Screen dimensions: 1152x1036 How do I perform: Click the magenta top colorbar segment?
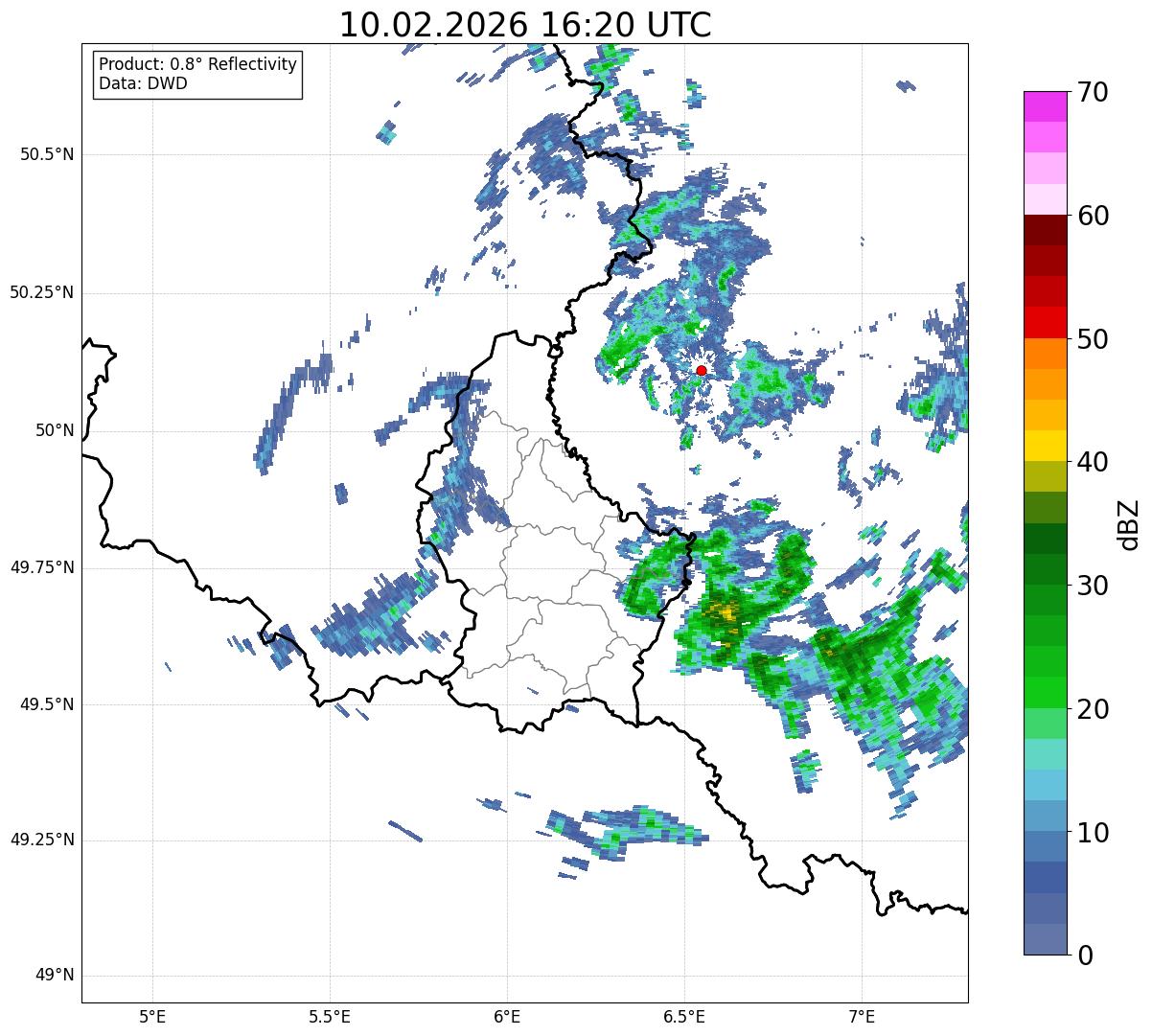[x=1045, y=106]
